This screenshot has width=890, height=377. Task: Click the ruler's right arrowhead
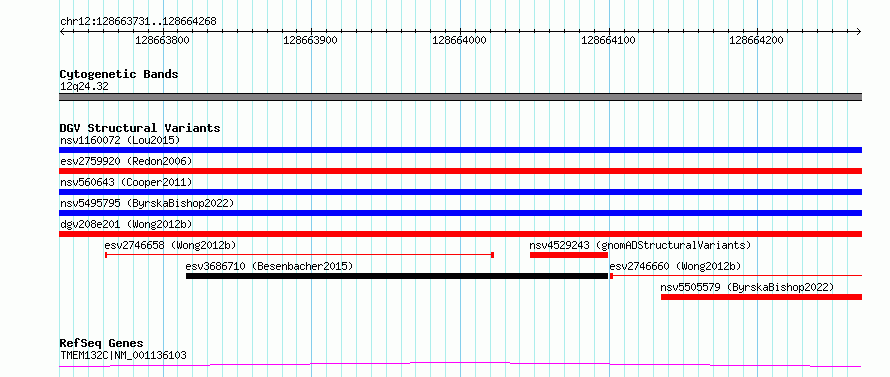coord(859,31)
